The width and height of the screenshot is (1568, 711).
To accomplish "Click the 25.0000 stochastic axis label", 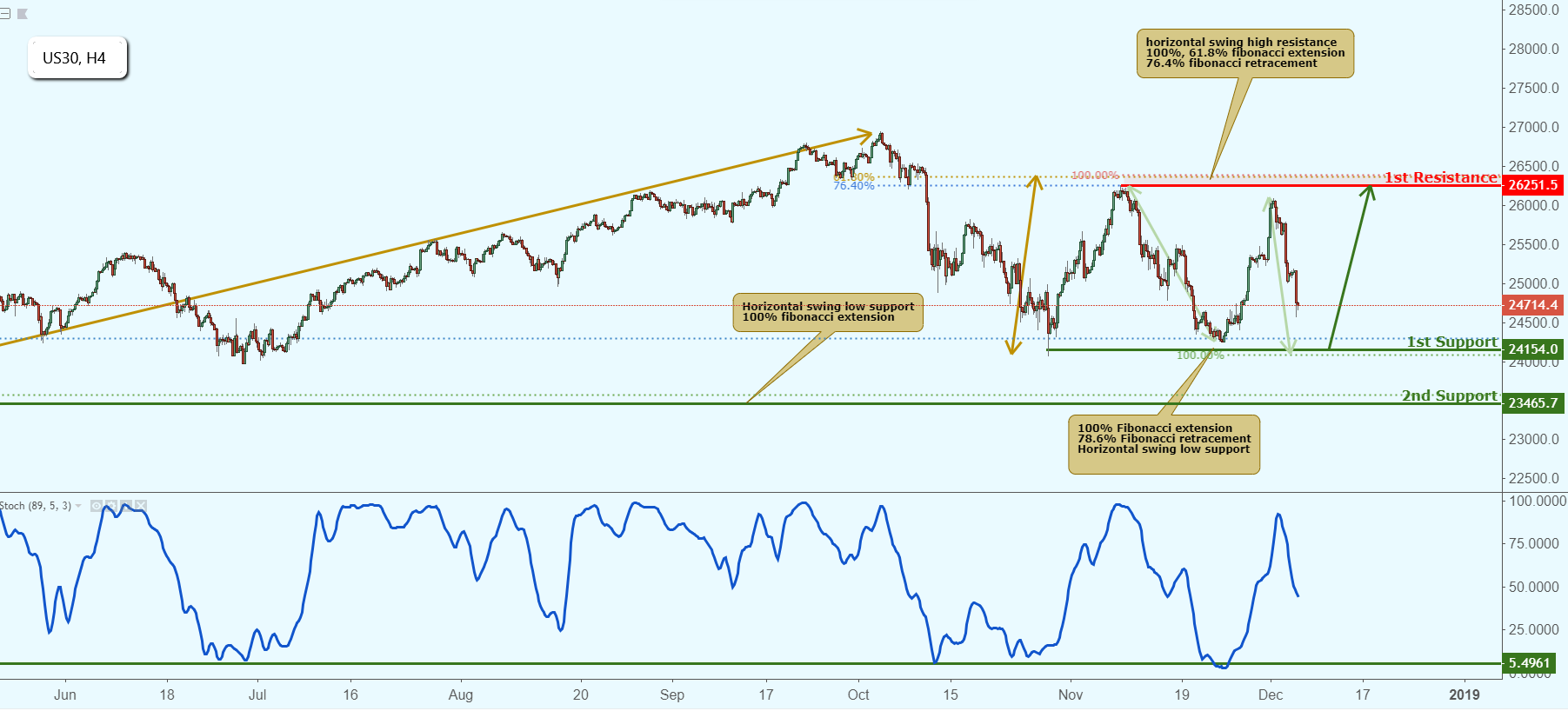I will coord(1534,630).
